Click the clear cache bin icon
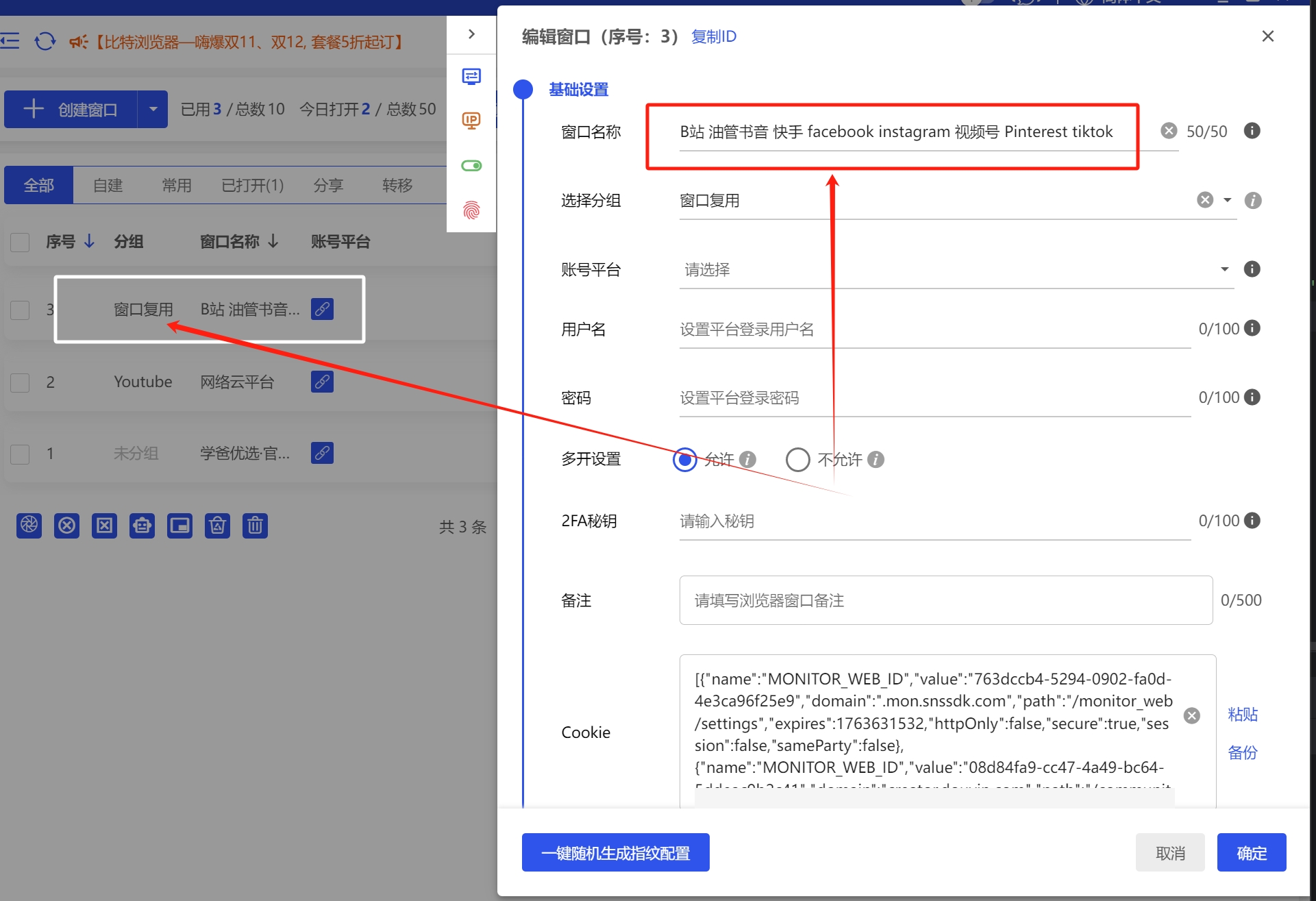The image size is (1316, 901). (217, 526)
